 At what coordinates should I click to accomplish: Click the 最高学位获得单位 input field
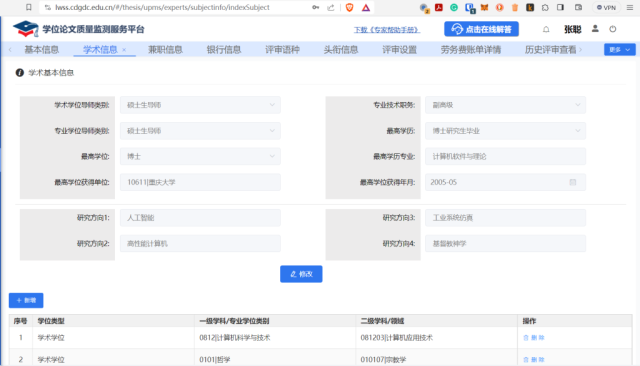tap(200, 182)
